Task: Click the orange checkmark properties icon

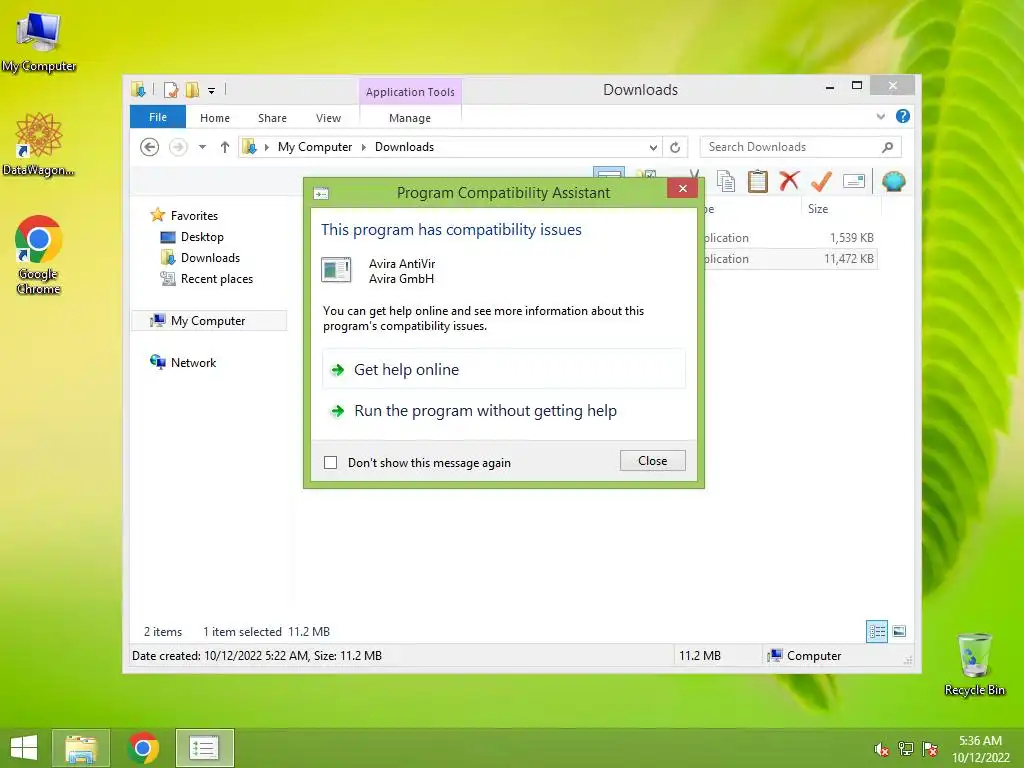Action: tap(821, 181)
